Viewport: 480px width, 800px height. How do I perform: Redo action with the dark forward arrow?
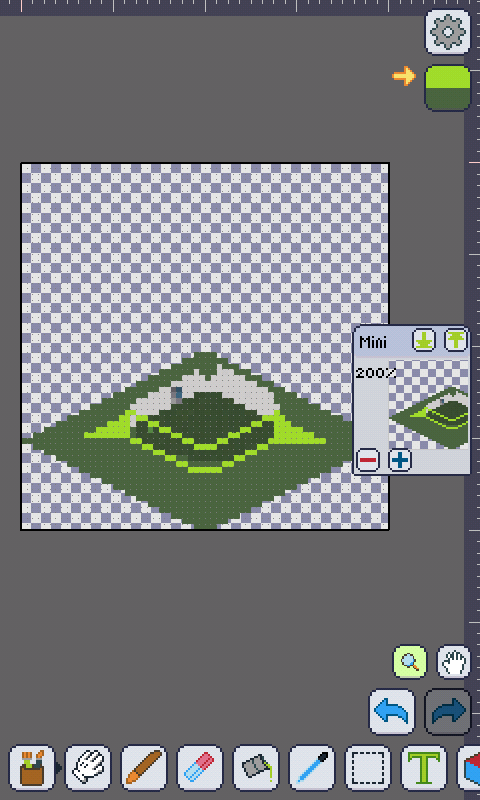pos(448,712)
